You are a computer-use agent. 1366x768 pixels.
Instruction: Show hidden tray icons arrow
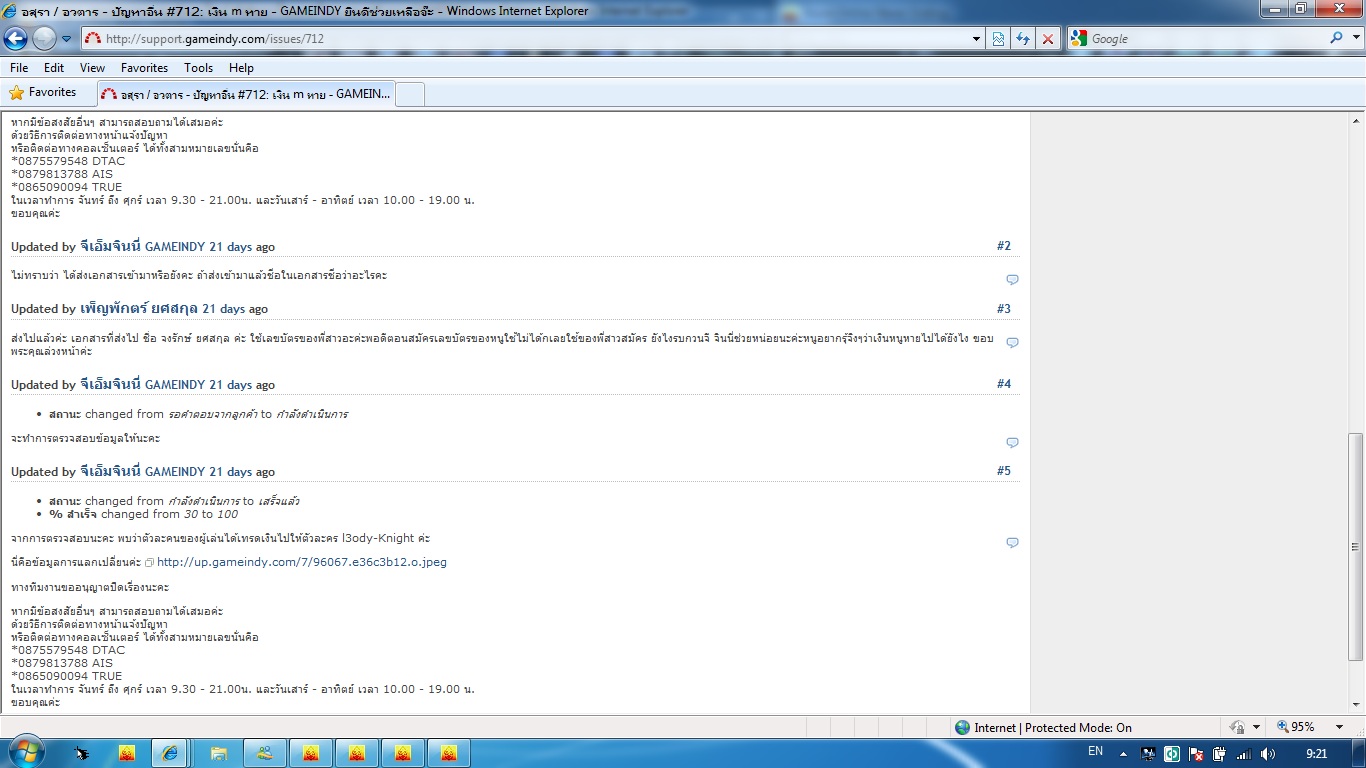1123,753
